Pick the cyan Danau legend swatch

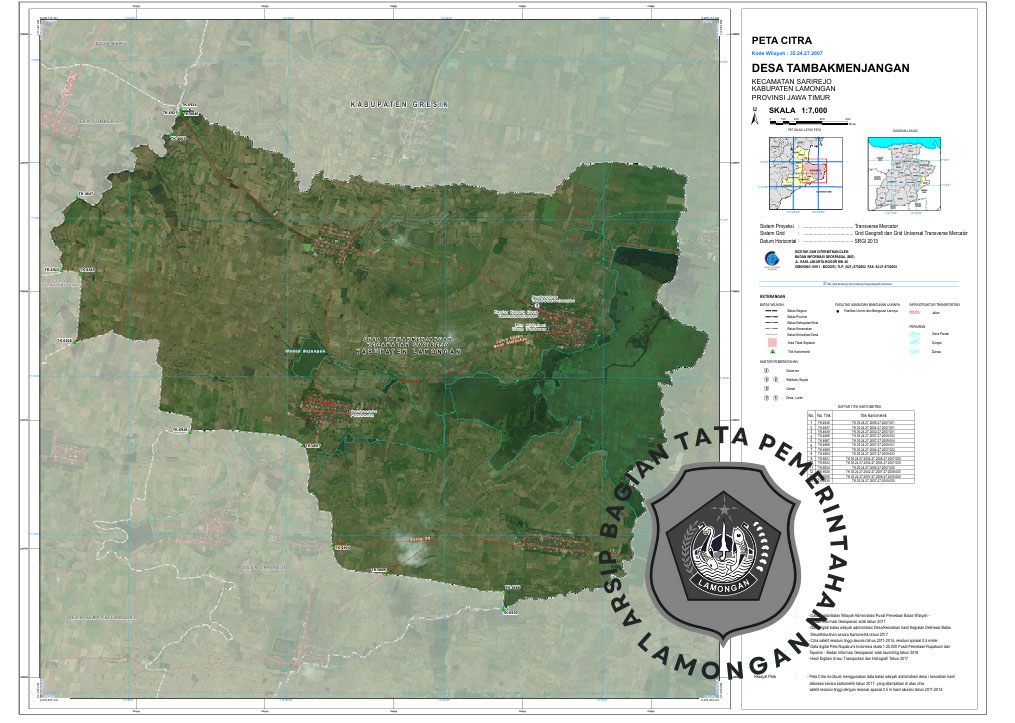coord(914,353)
